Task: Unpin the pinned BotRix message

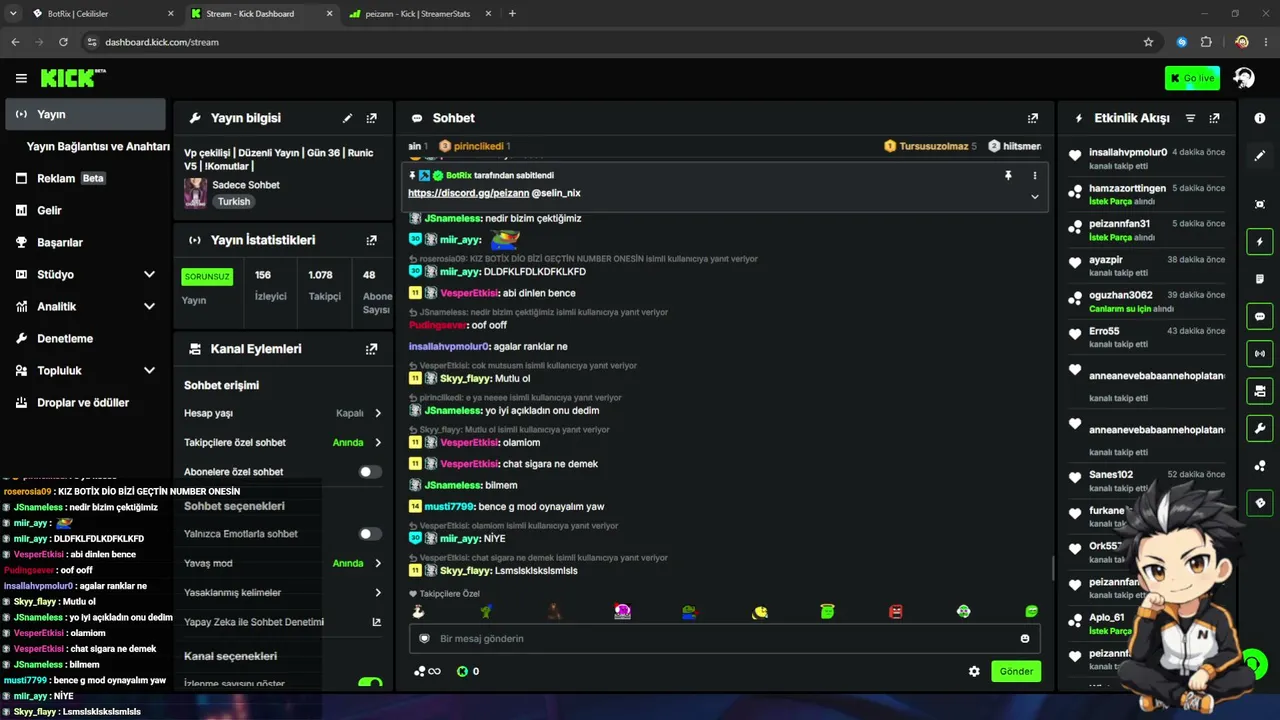Action: 1008,175
